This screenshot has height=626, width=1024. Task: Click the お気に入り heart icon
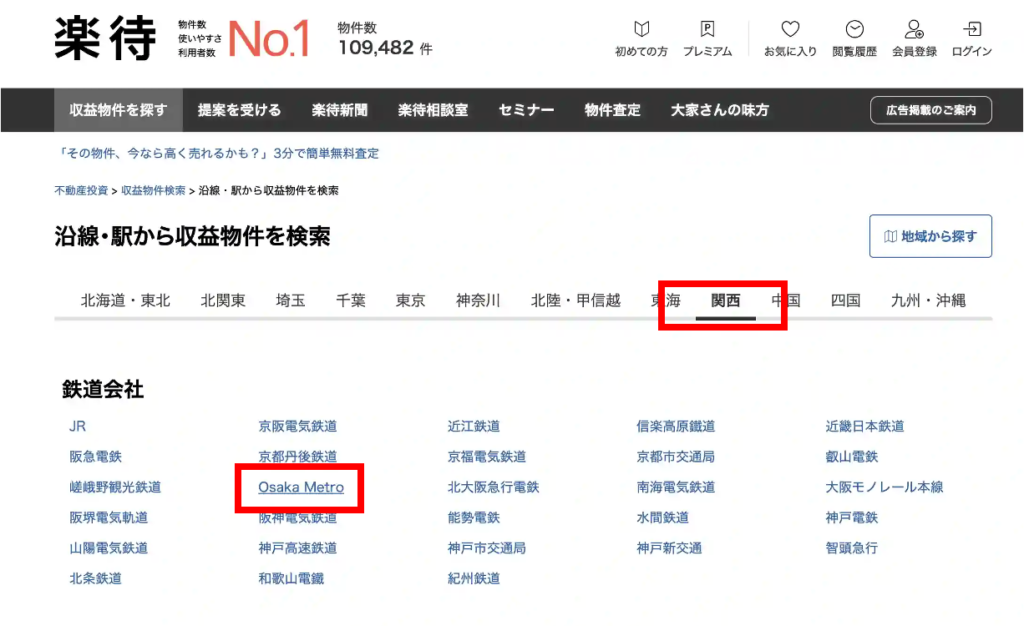[790, 30]
